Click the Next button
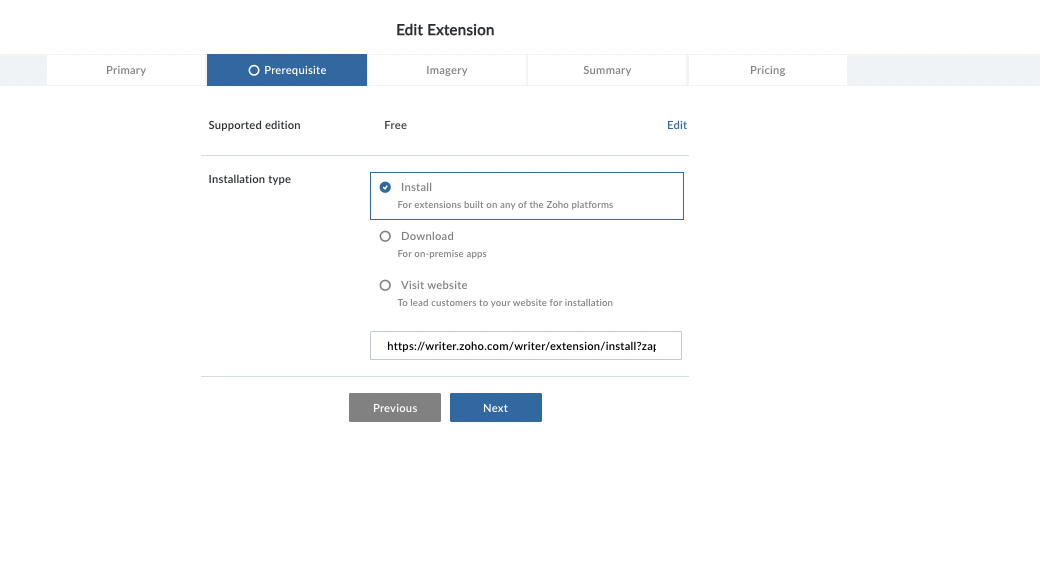Screen dimensions: 1040x579 tap(495, 408)
